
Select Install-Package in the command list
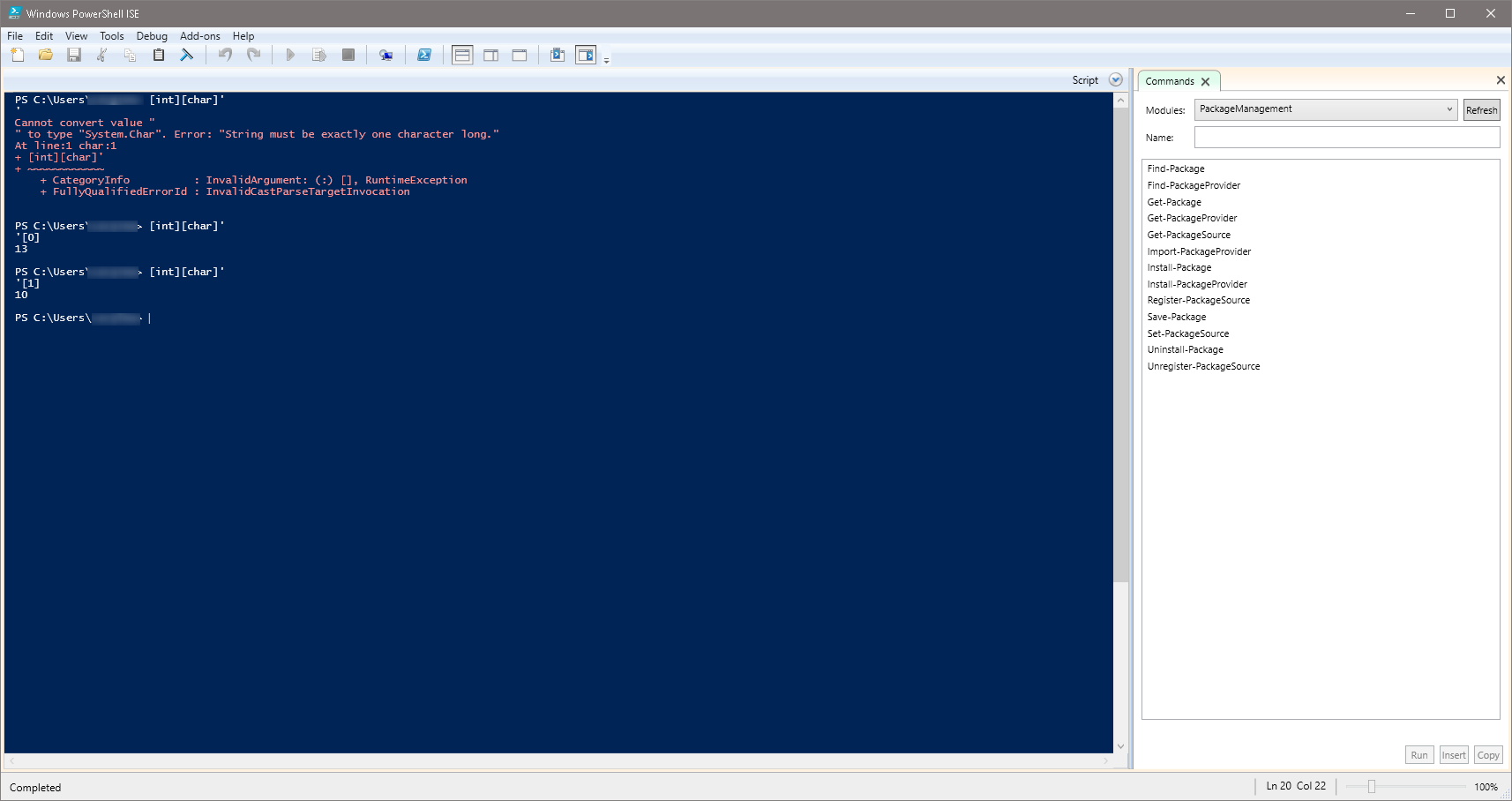[x=1179, y=267]
